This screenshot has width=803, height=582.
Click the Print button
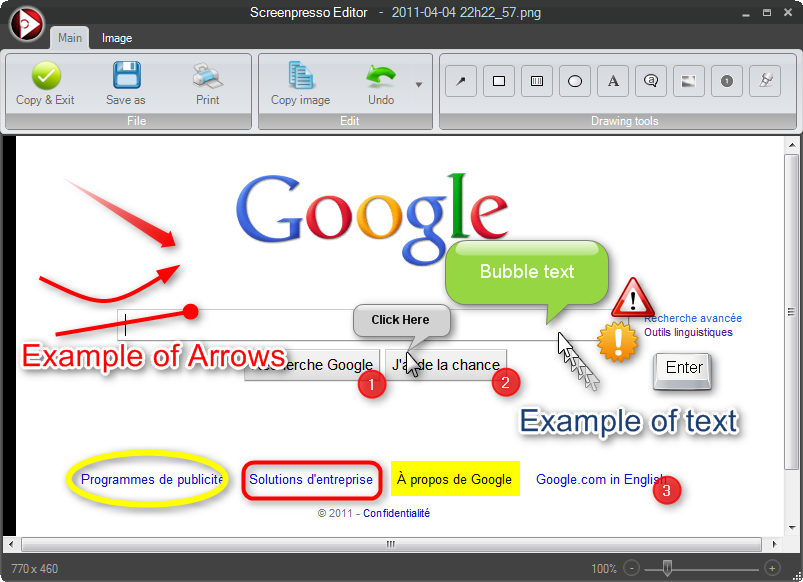pyautogui.click(x=207, y=84)
